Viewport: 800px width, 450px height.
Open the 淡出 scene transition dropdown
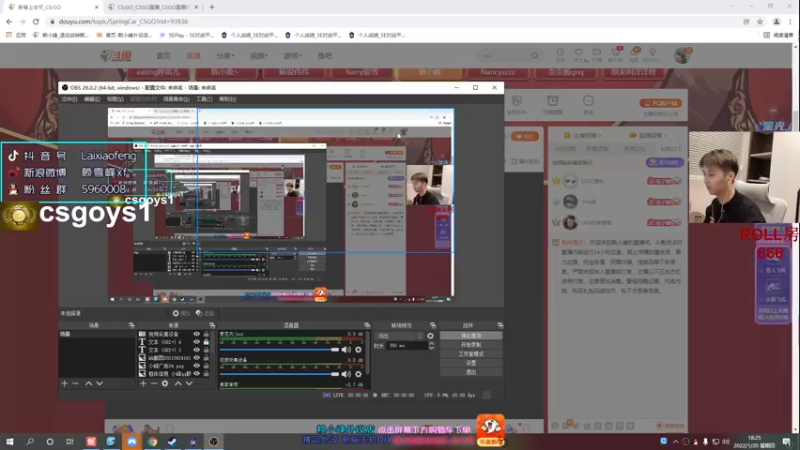[399, 336]
